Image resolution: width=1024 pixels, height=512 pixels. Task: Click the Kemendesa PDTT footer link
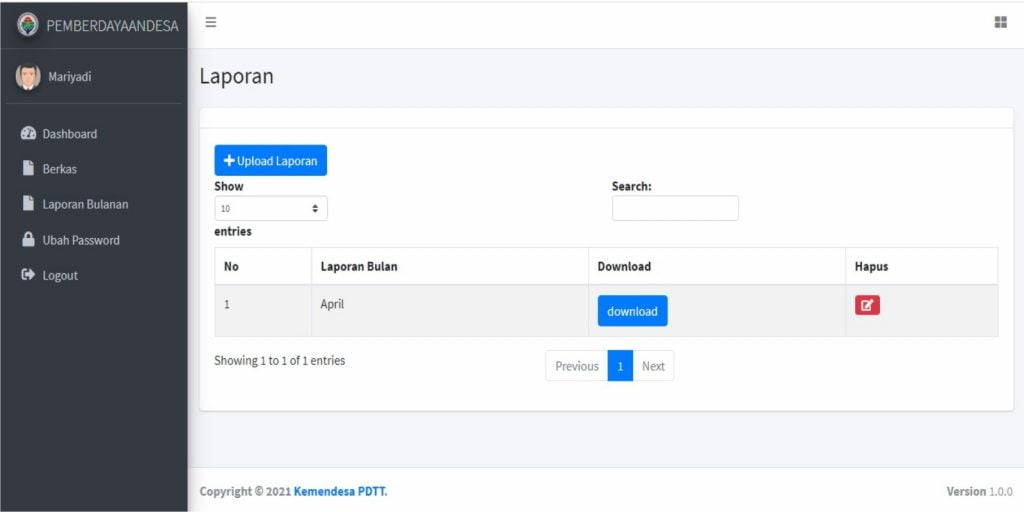tap(340, 491)
